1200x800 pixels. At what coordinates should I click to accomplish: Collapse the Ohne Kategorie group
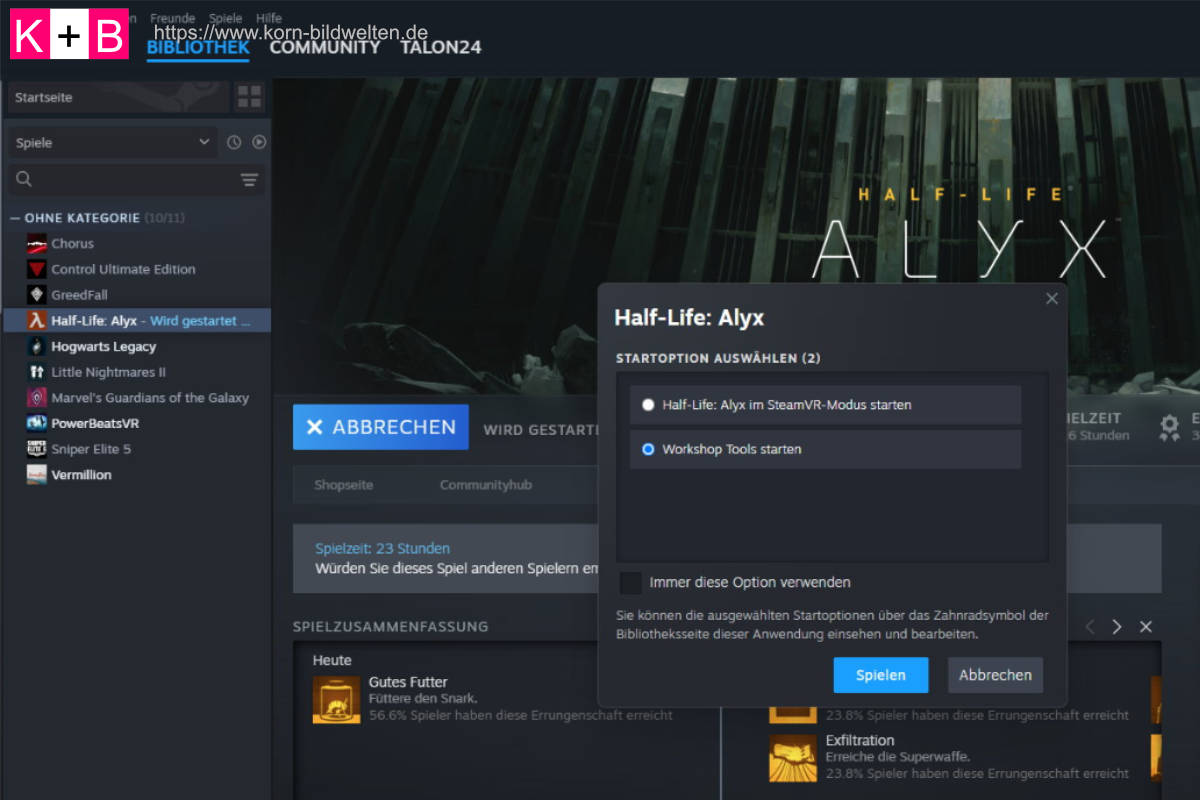tap(14, 218)
